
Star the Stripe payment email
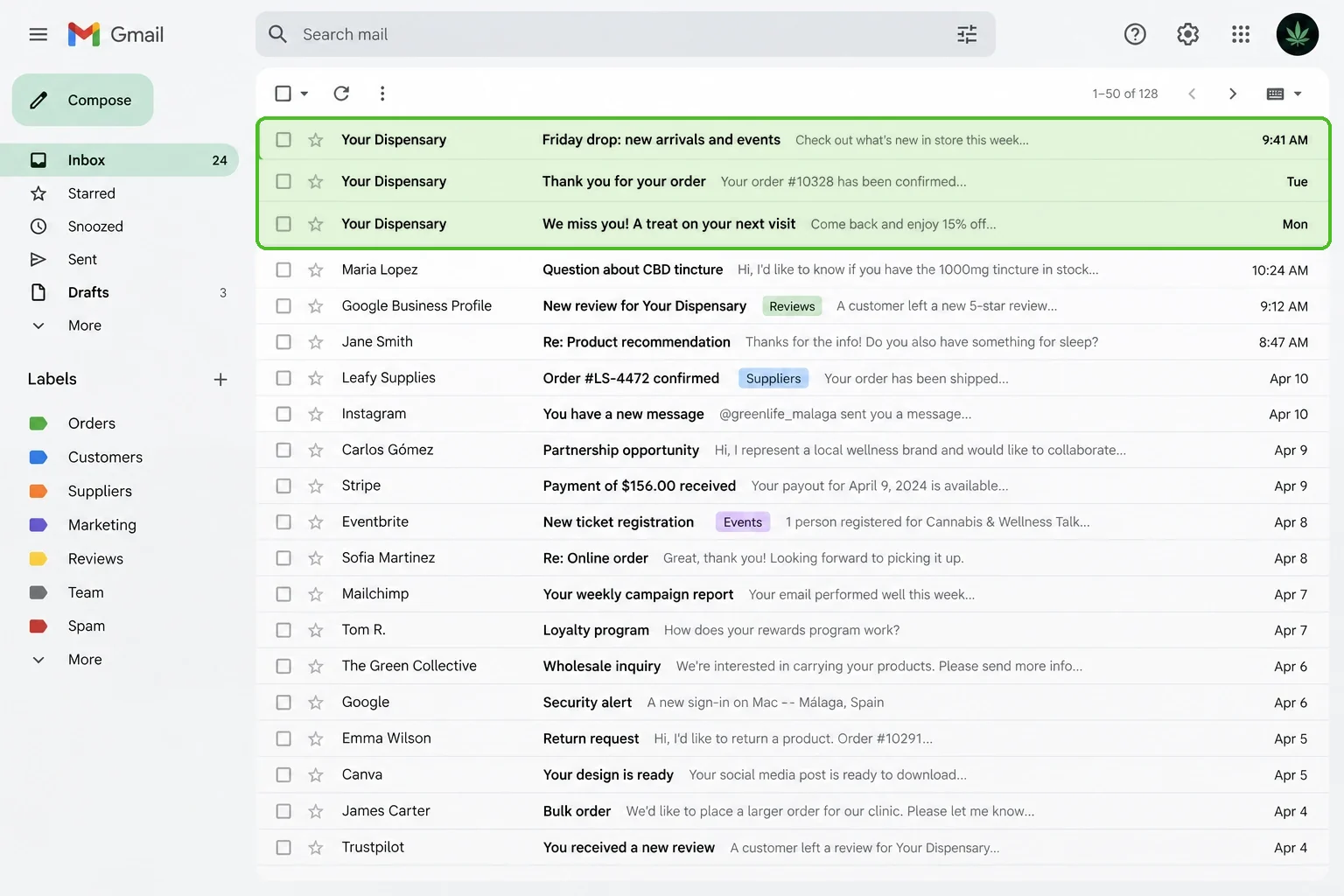tap(316, 486)
